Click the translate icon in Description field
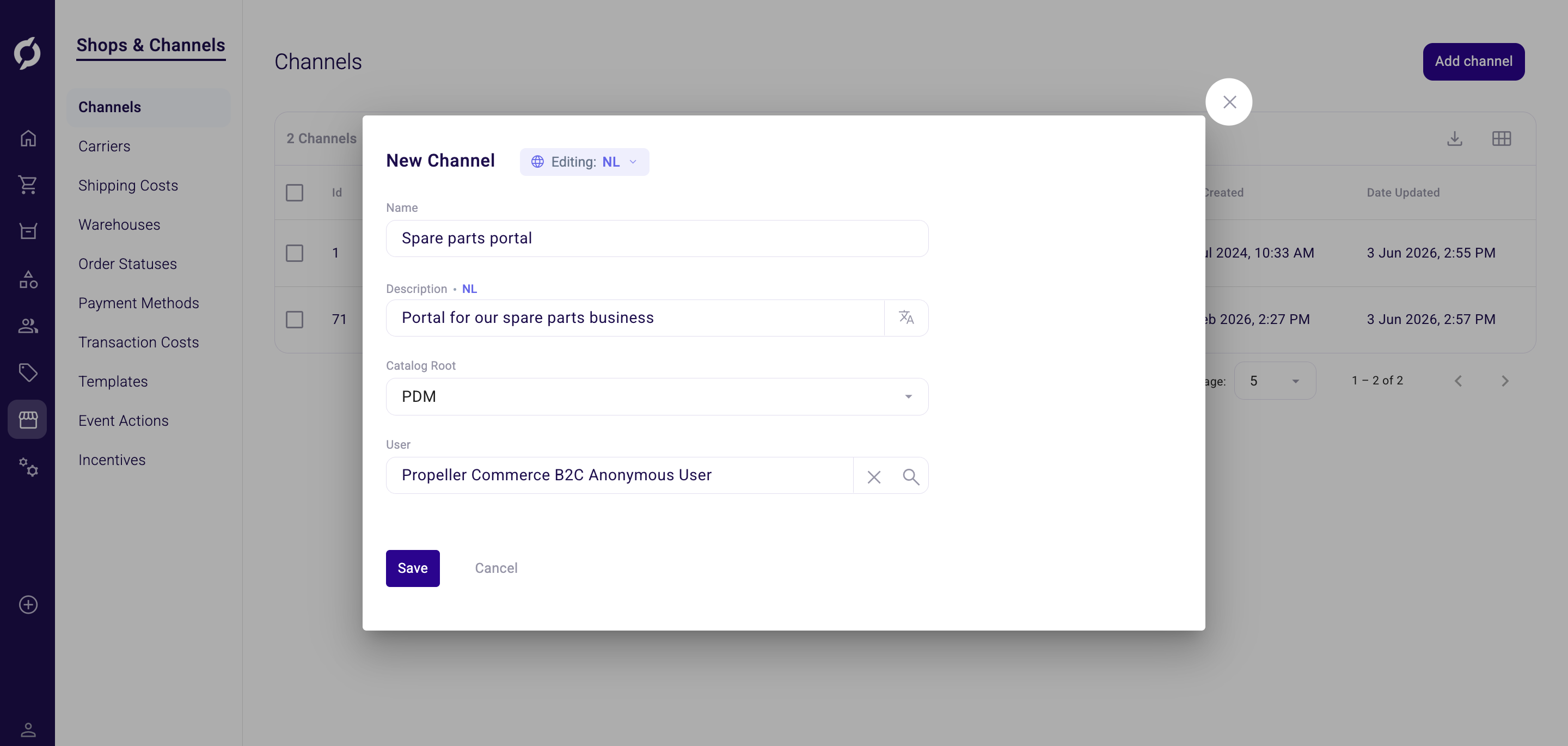 point(906,317)
